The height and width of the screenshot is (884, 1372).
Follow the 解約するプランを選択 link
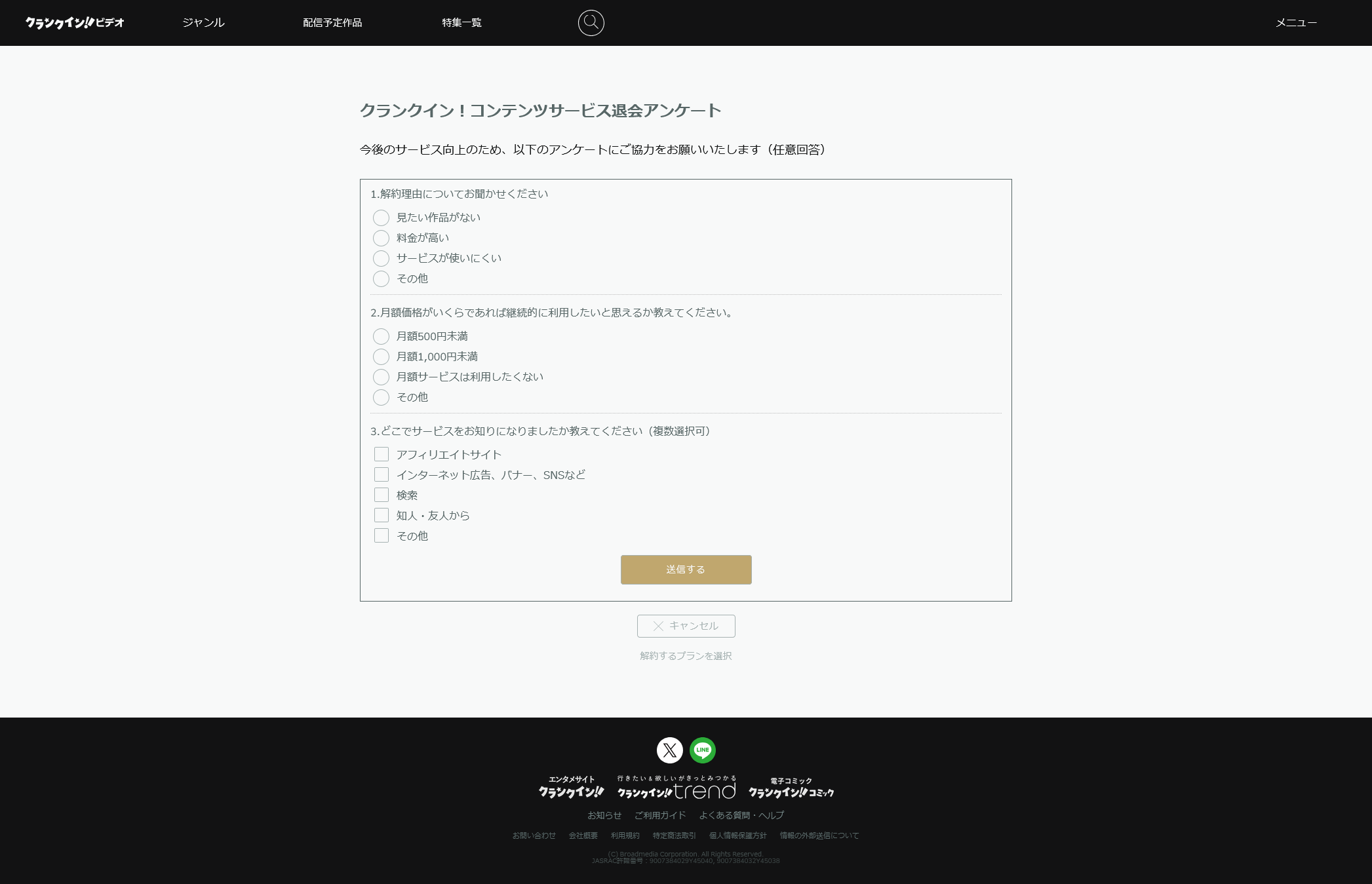(686, 656)
